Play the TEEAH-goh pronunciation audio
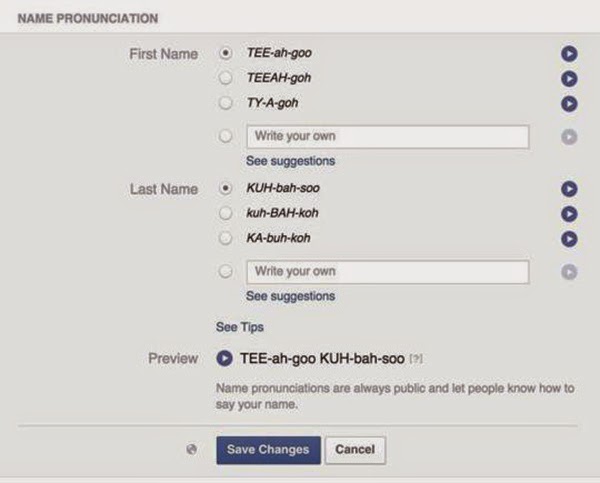This screenshot has height=483, width=600. 569,79
